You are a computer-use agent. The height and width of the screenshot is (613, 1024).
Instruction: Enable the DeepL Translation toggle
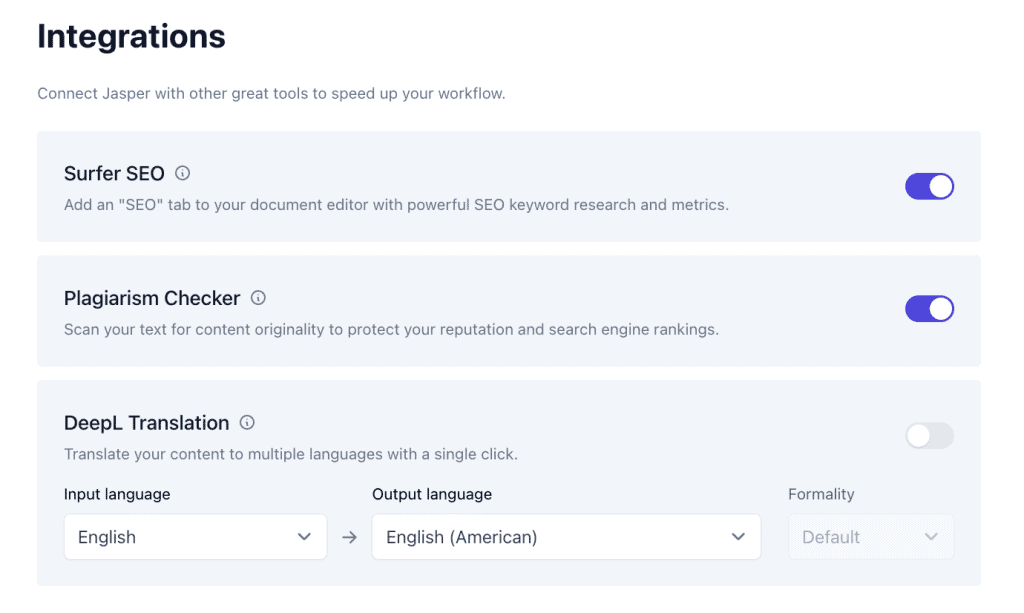[x=929, y=435]
